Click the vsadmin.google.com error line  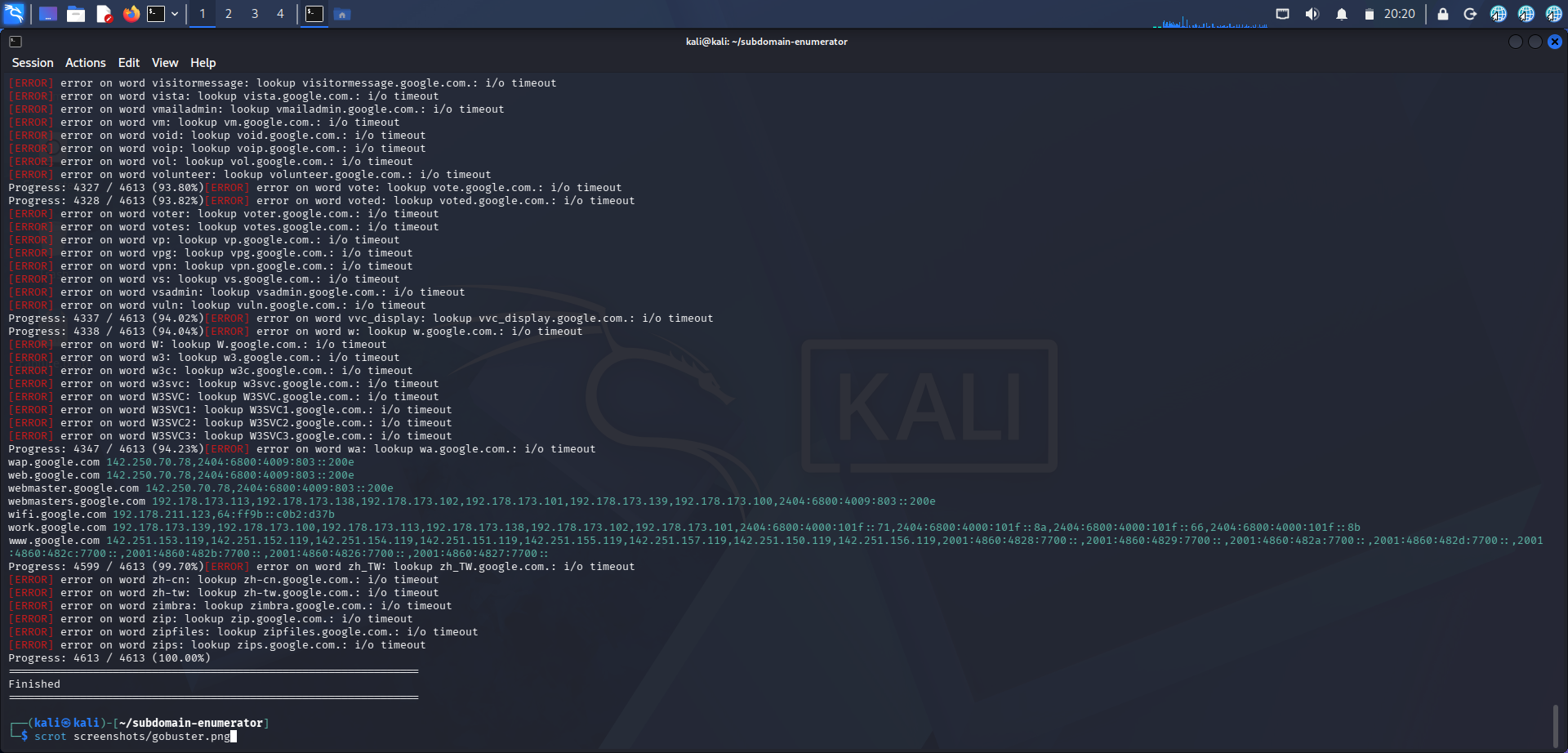[x=237, y=292]
